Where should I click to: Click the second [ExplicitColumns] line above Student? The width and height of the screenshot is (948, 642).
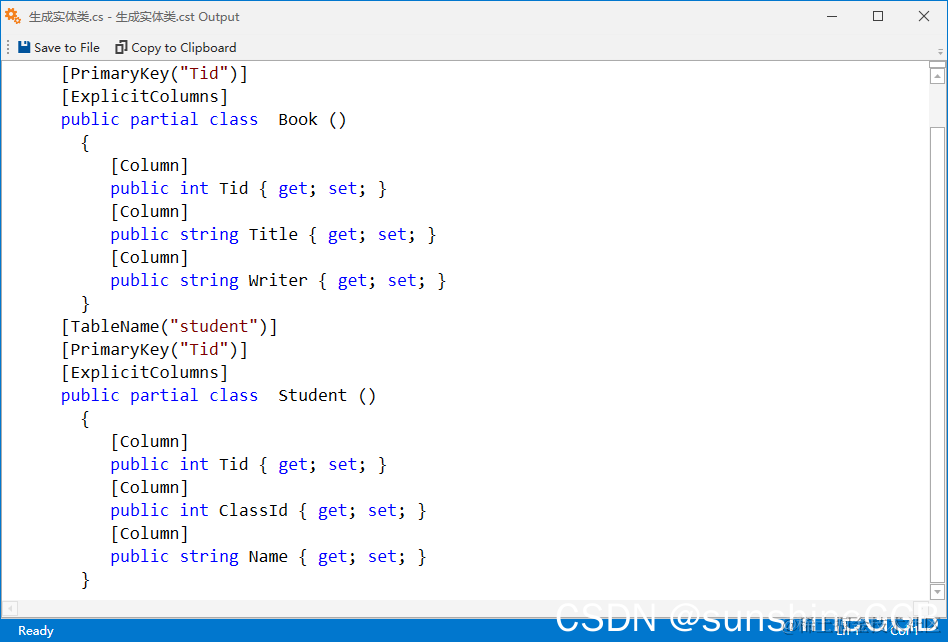click(144, 372)
